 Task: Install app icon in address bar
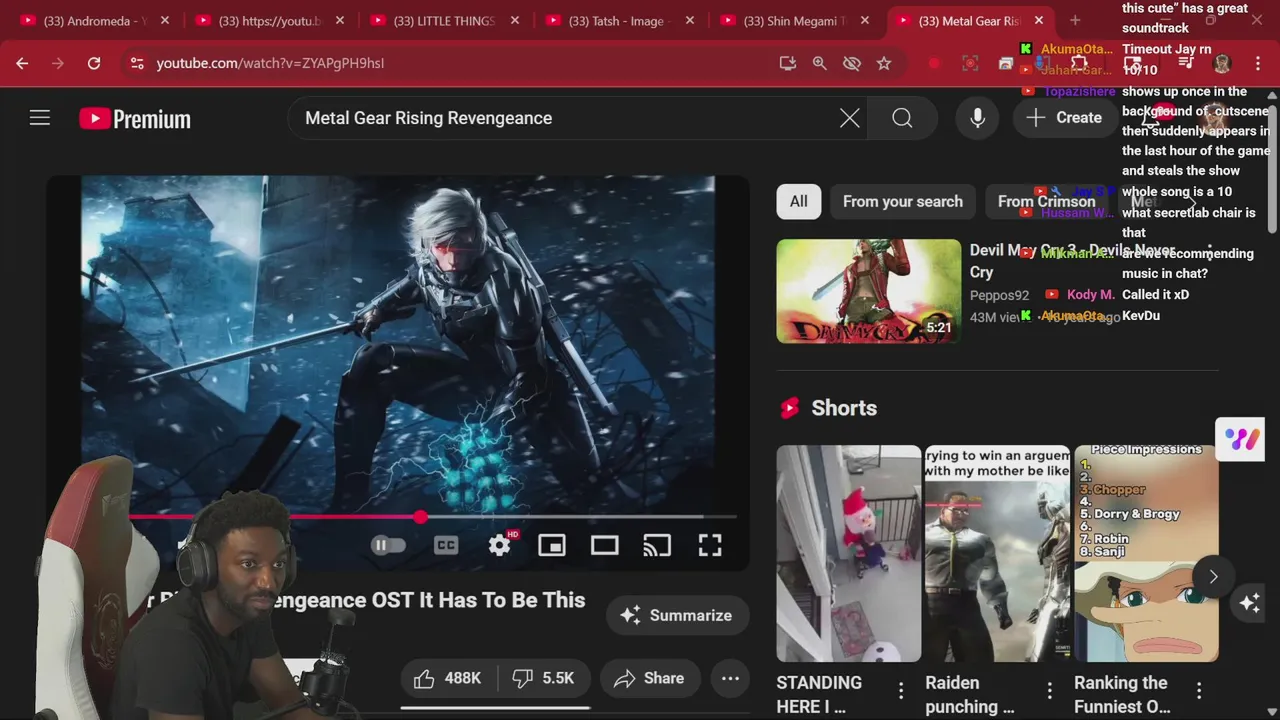tap(788, 63)
